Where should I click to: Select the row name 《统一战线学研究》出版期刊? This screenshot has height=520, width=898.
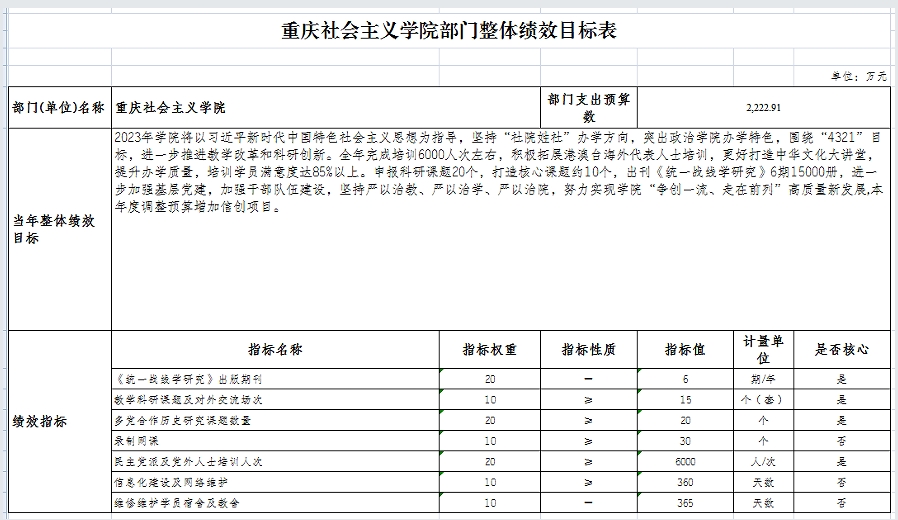coord(188,379)
